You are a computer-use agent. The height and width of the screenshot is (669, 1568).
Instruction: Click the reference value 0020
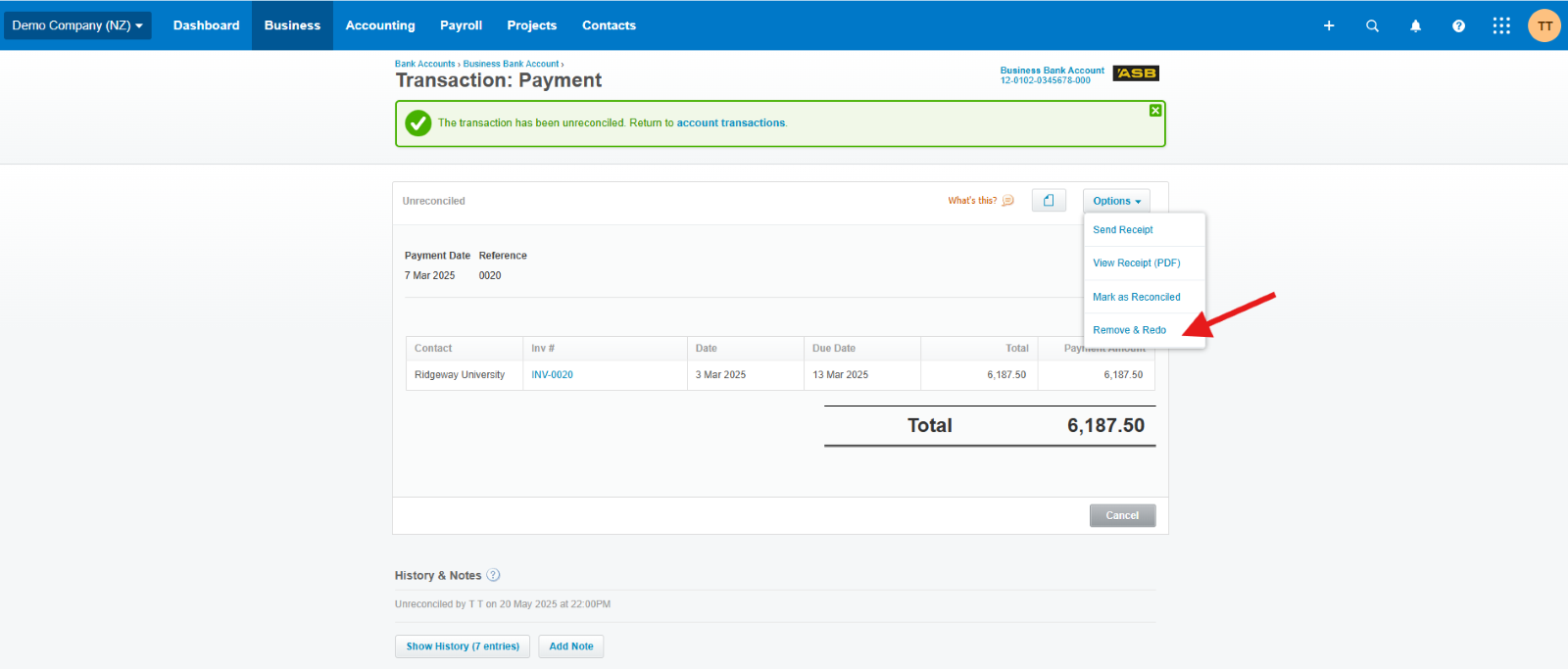pos(490,275)
